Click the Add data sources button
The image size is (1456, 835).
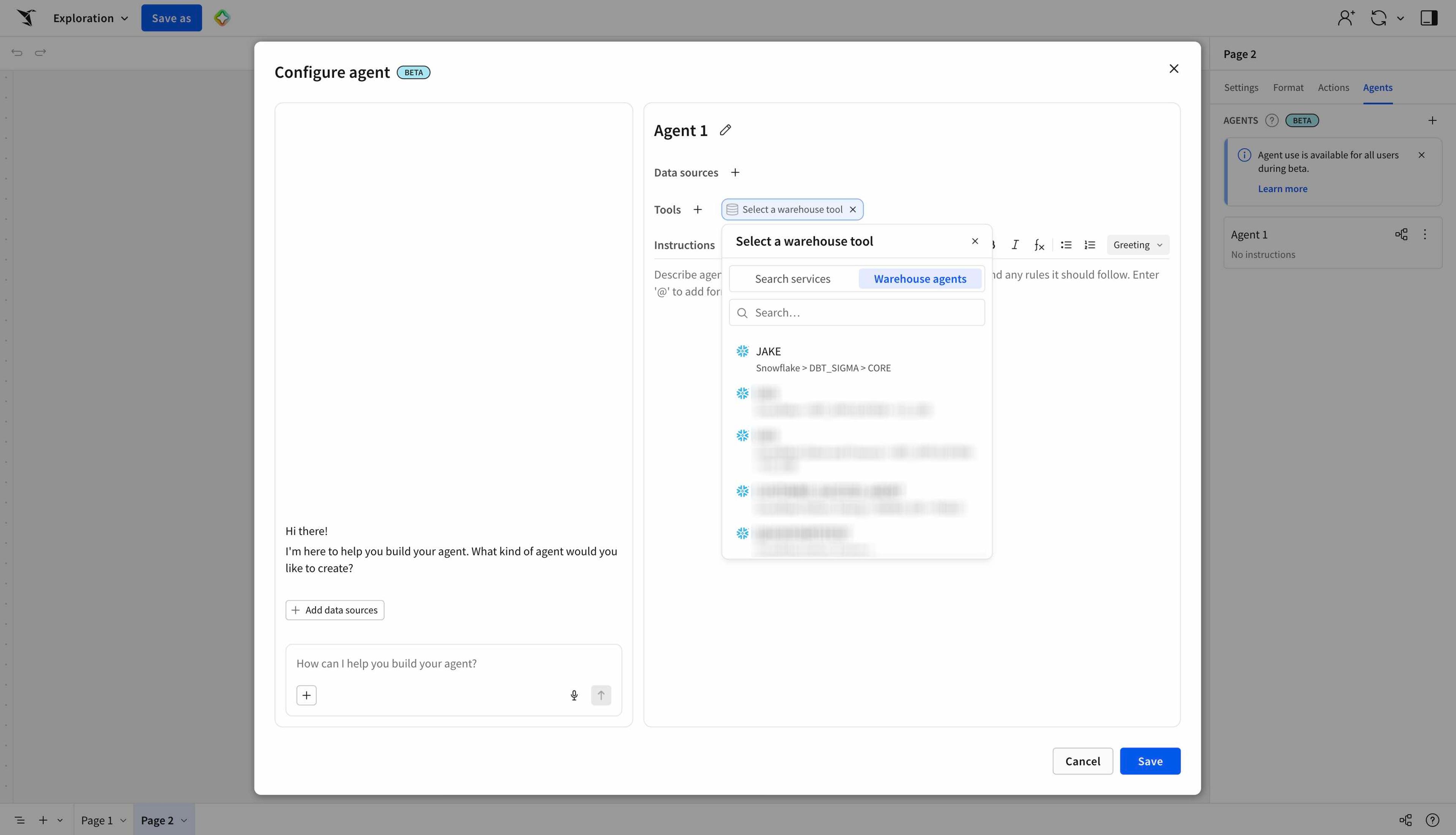pyautogui.click(x=335, y=610)
